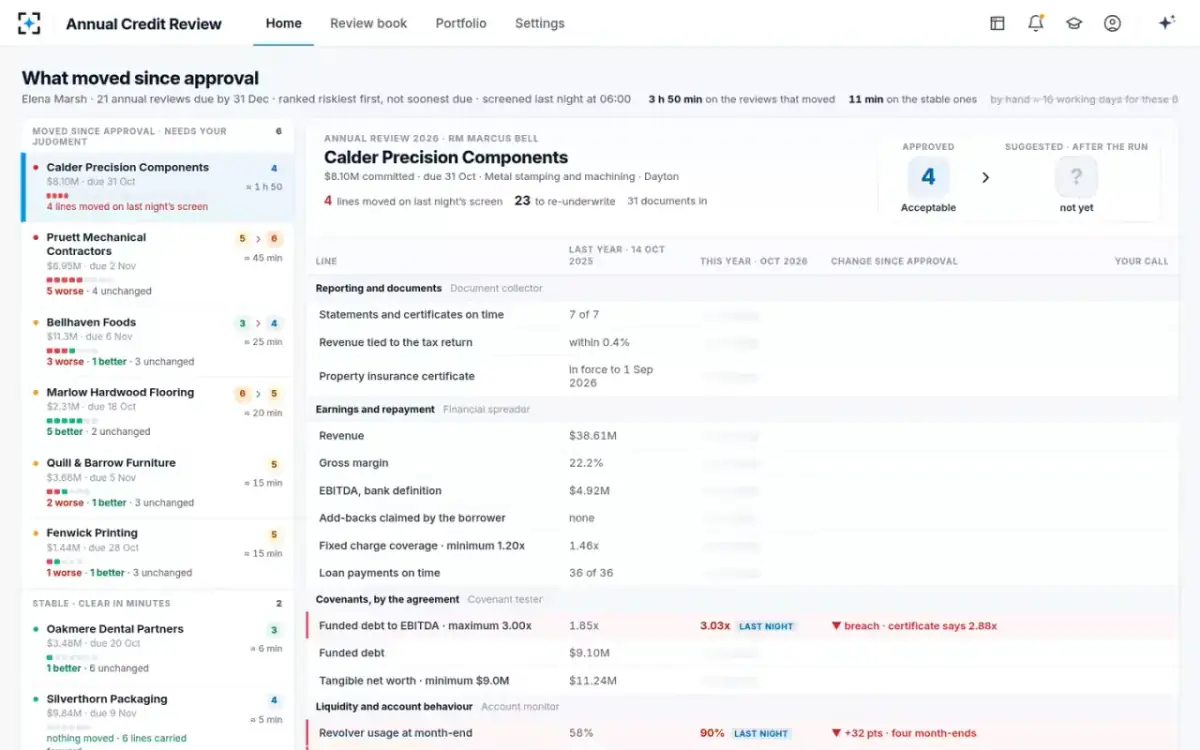Select Marlow Hardwood Flooring review
The image size is (1200, 750).
(157, 412)
